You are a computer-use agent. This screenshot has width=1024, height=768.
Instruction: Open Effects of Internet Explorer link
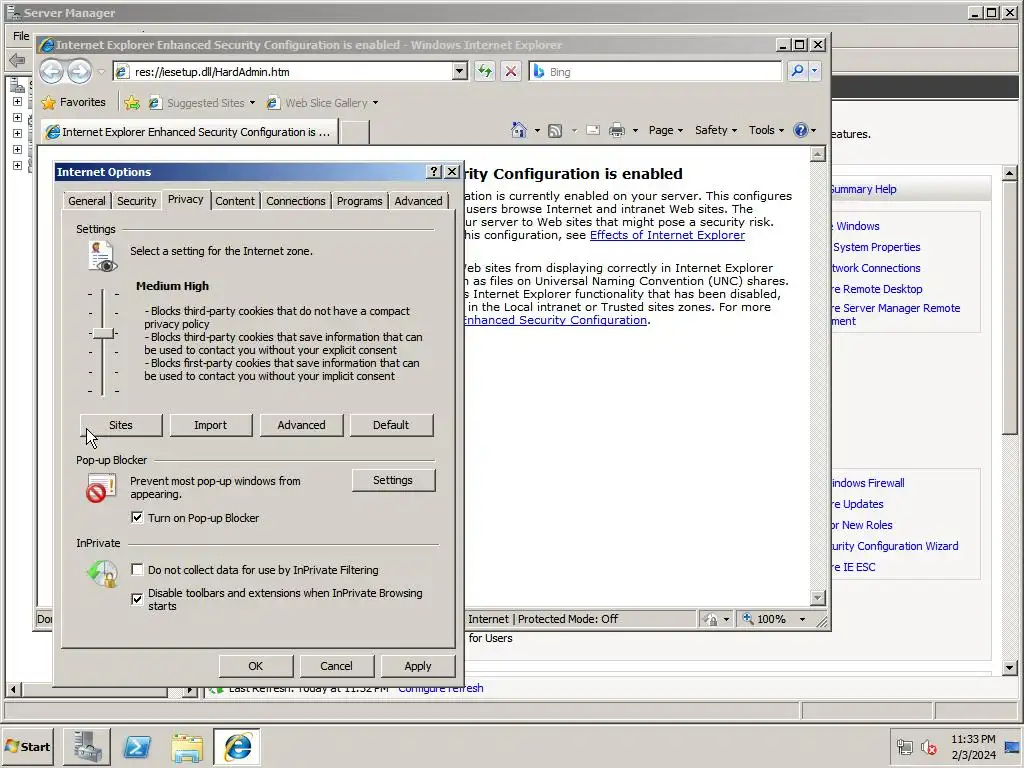(x=667, y=235)
